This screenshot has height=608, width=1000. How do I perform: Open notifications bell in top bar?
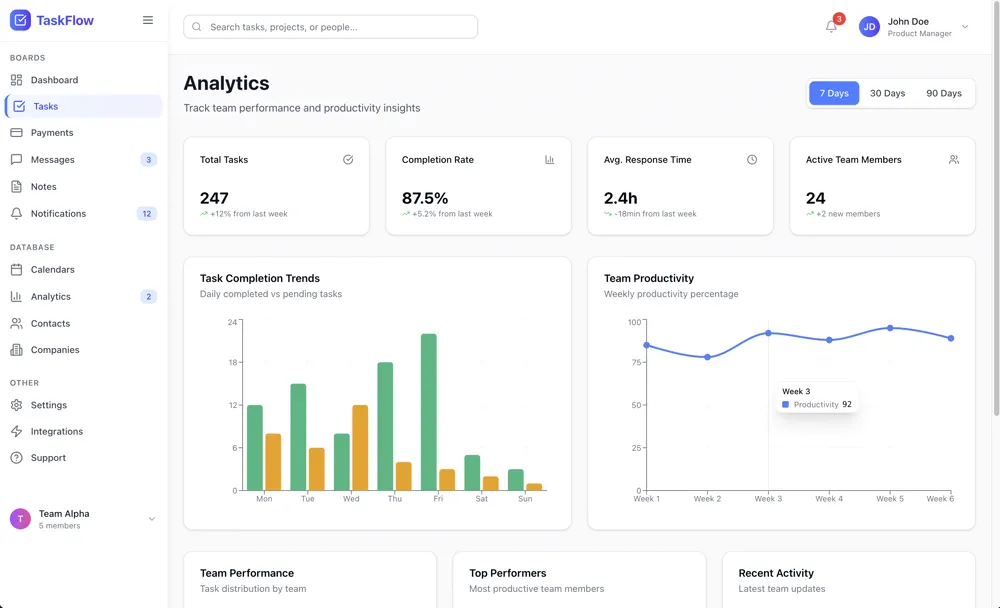(831, 27)
